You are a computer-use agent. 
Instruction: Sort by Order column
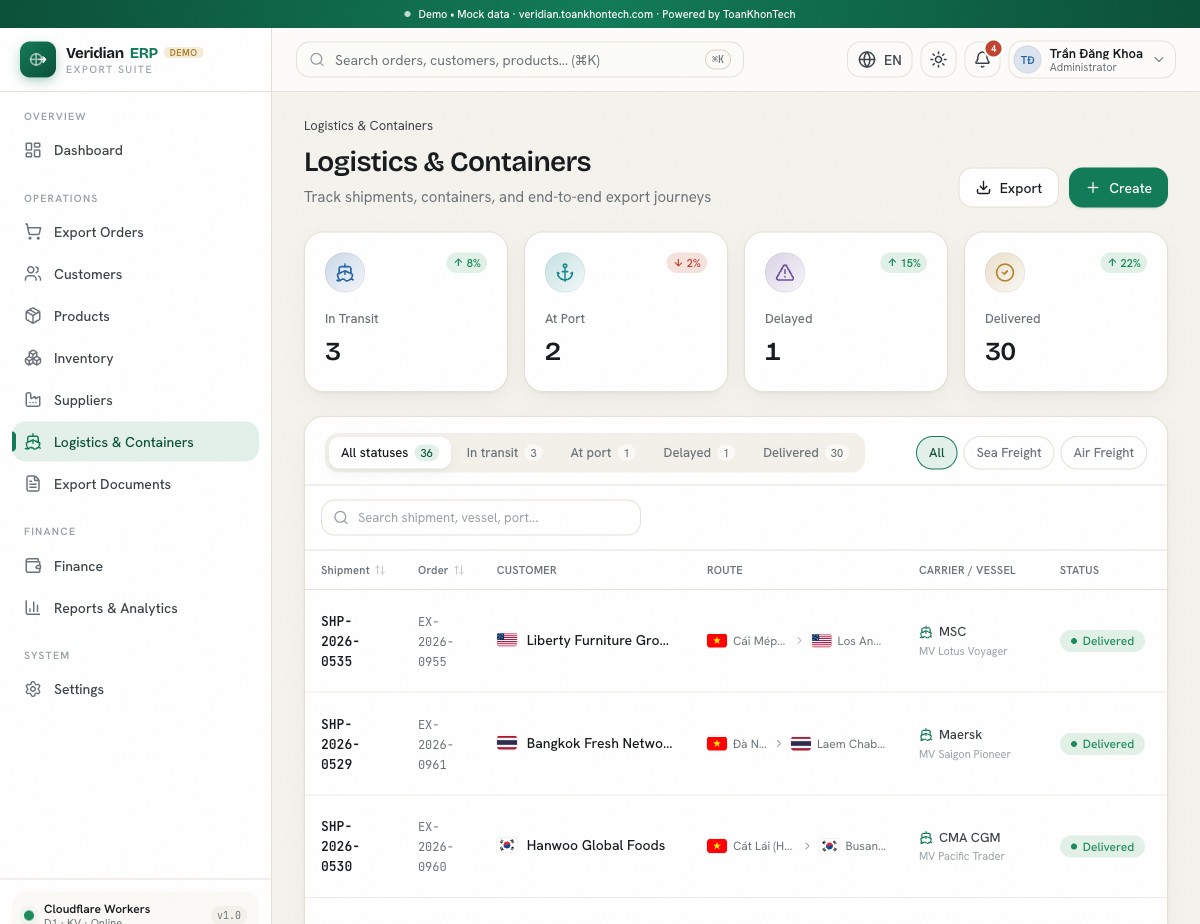point(441,570)
